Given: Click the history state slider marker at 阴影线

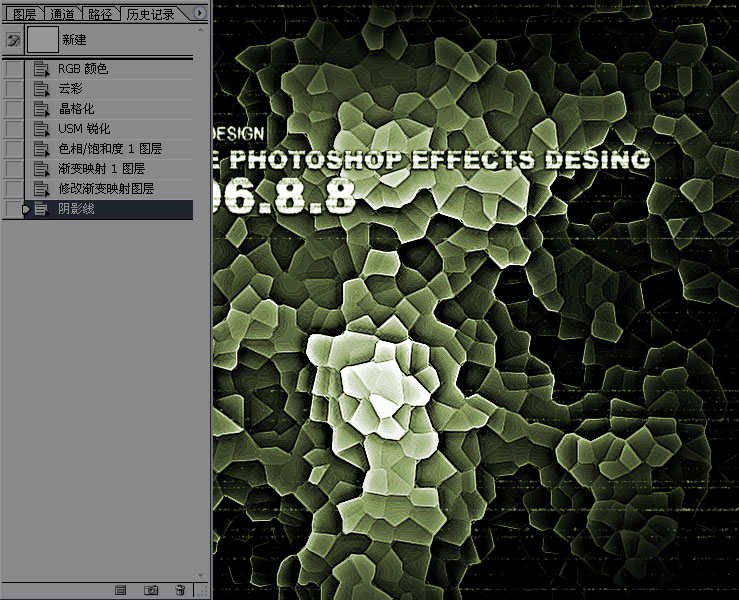Looking at the screenshot, I should click(27, 209).
